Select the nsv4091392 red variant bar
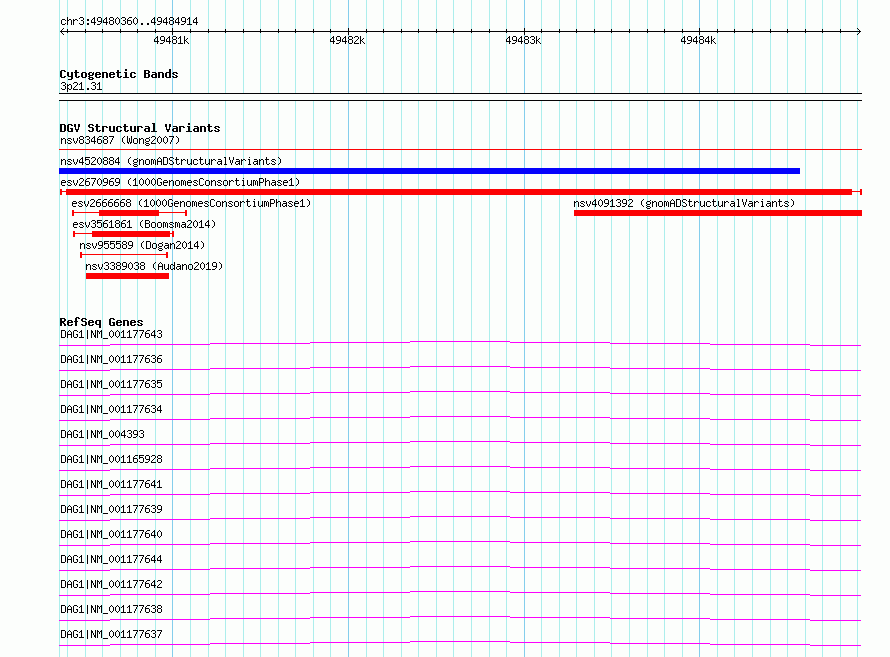The image size is (890, 657). pyautogui.click(x=718, y=213)
